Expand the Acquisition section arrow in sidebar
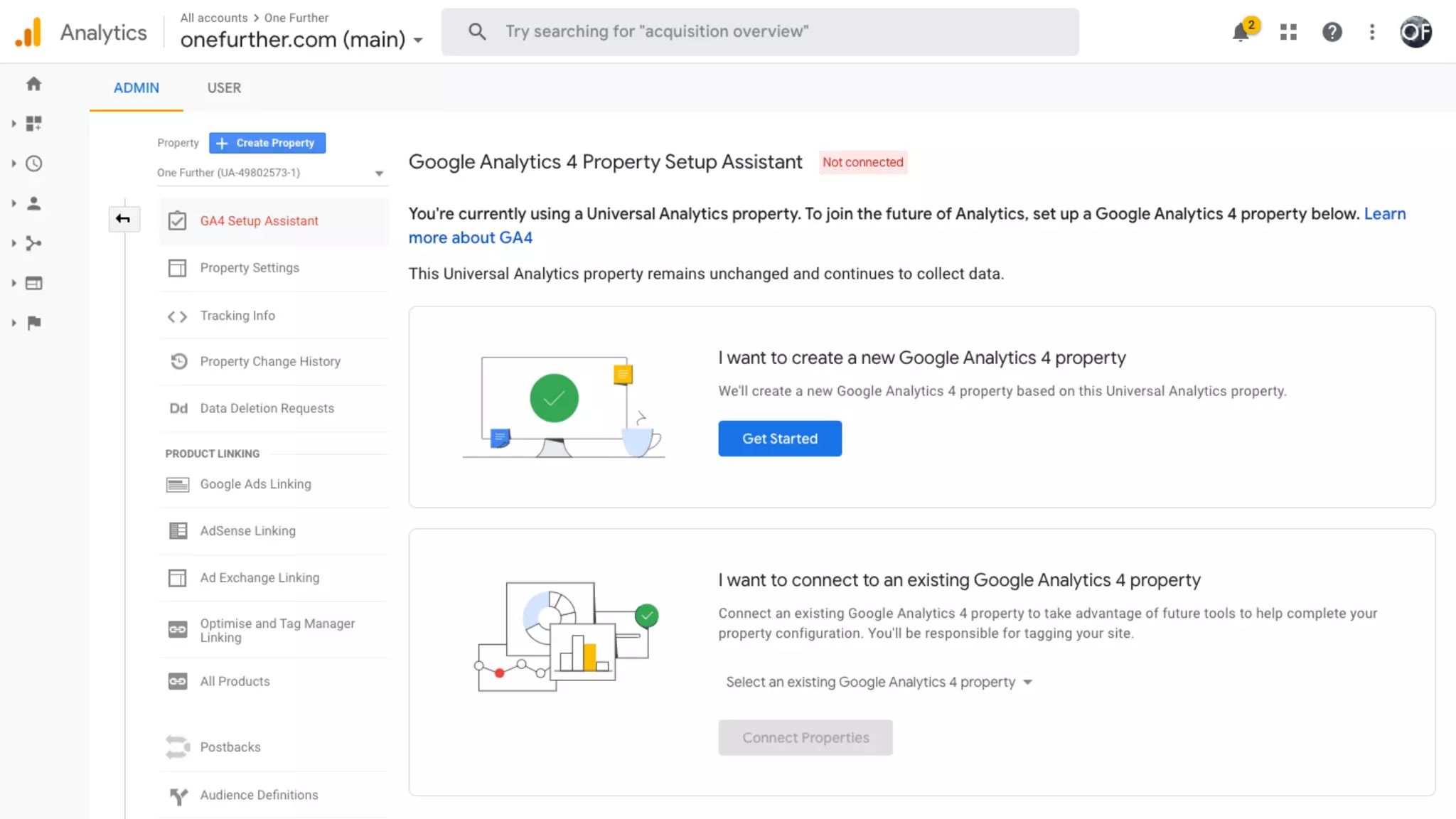1456x819 pixels. click(14, 243)
